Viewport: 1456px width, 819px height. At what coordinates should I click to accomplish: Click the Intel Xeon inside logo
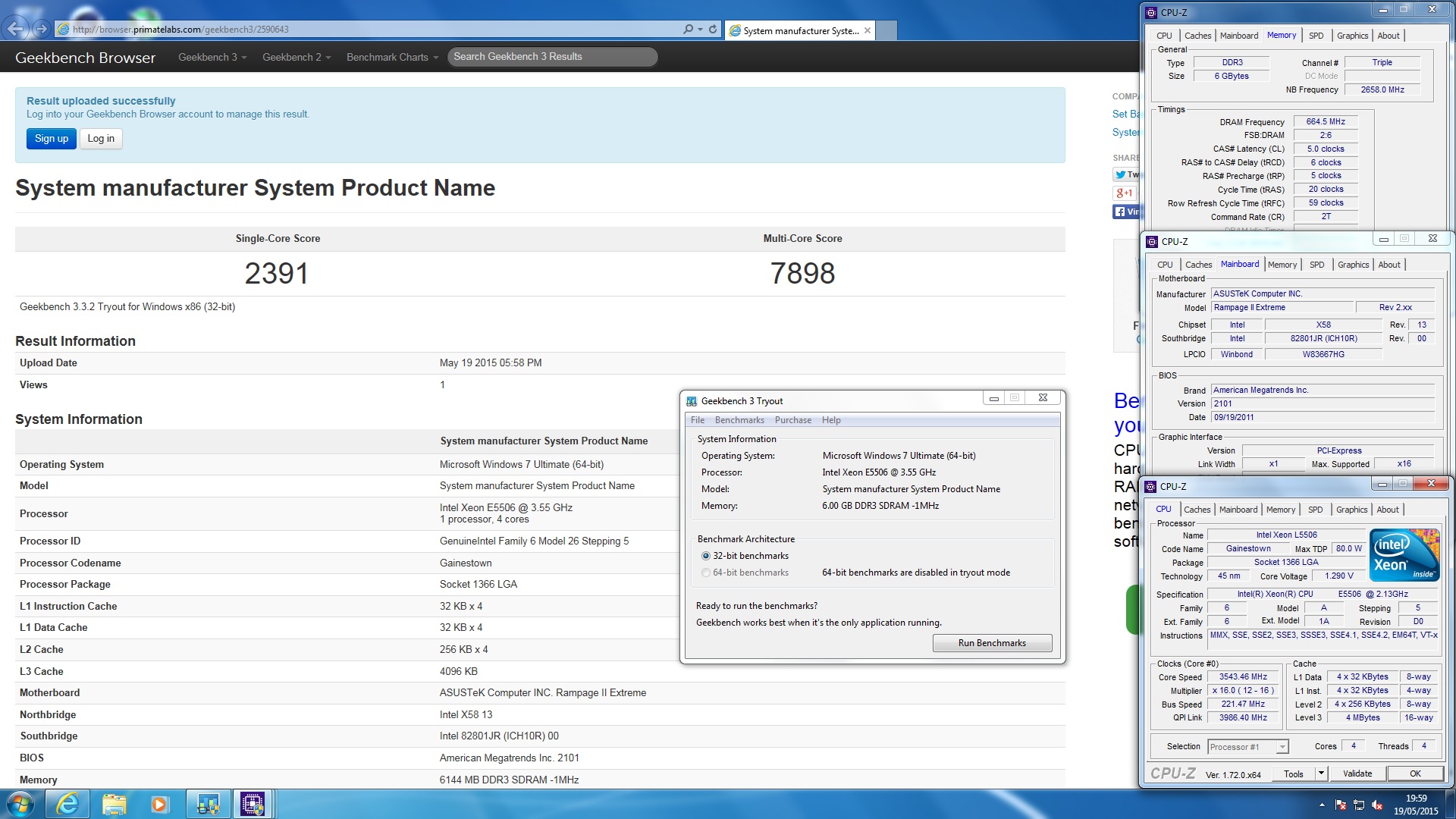tap(1404, 555)
